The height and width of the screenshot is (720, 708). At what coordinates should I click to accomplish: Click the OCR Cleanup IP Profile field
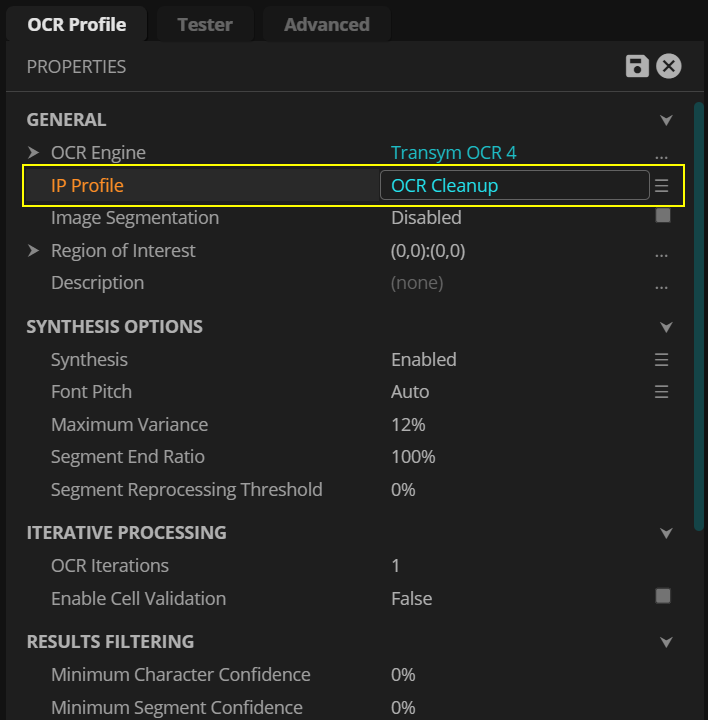(x=514, y=186)
